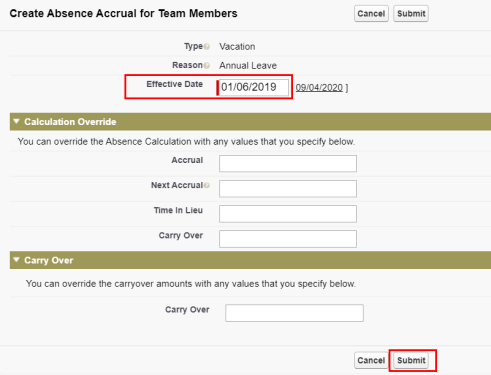
Task: Click the help icon beside Reason label
Action: [207, 65]
